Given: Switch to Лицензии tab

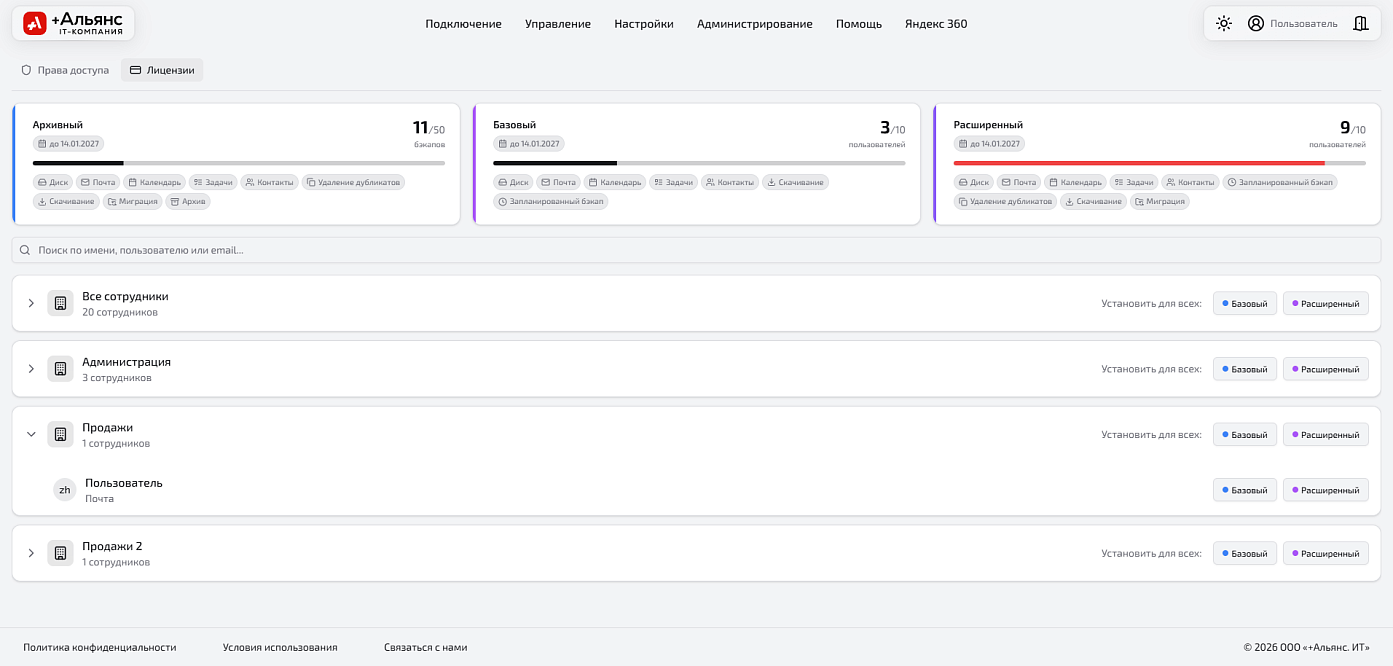Looking at the screenshot, I should tap(162, 70).
